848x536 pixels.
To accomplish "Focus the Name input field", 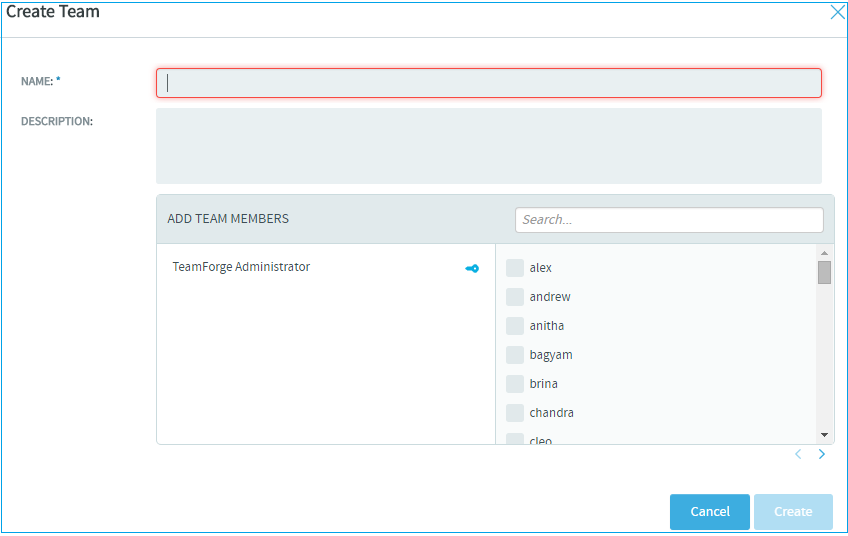I will [489, 83].
